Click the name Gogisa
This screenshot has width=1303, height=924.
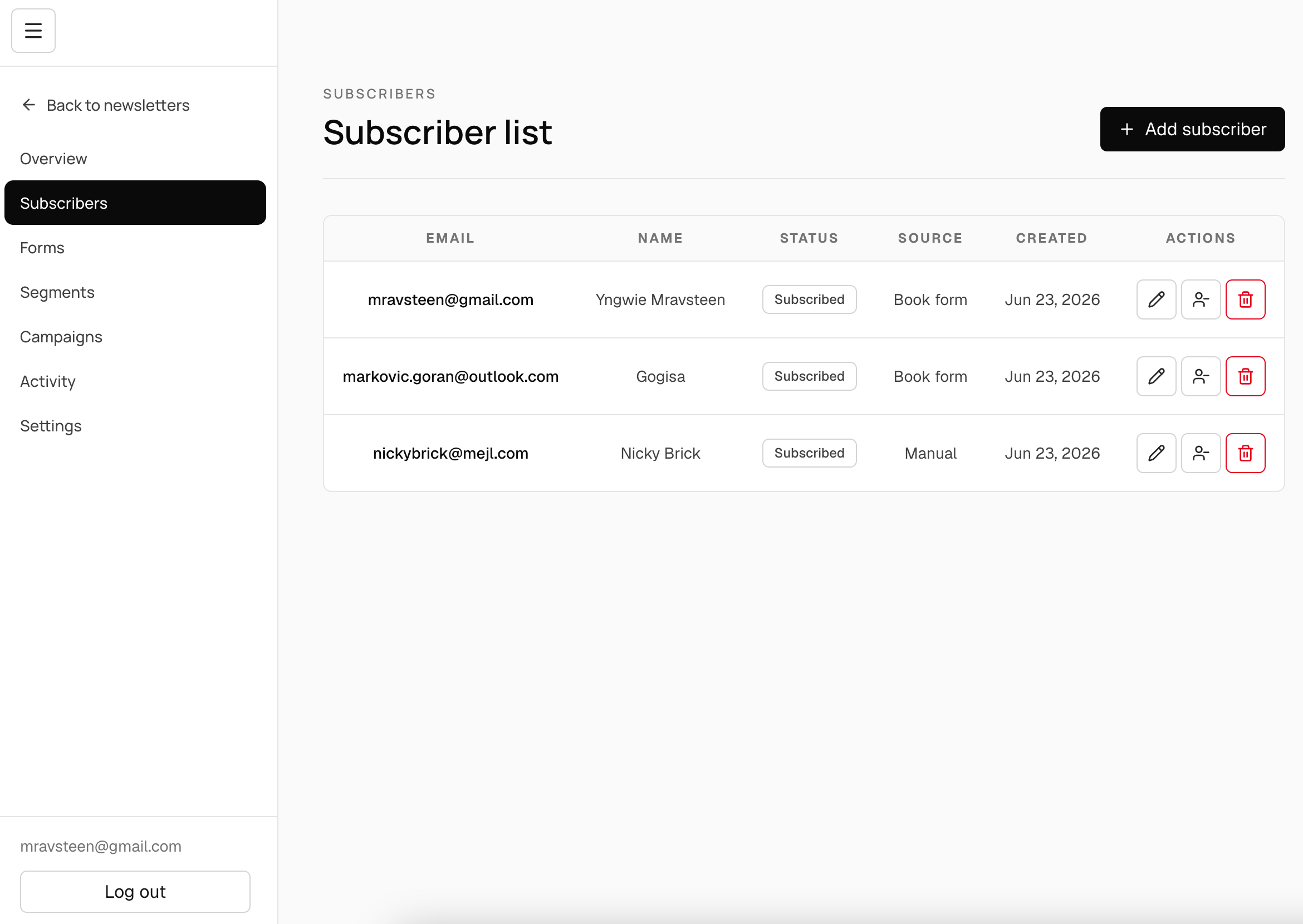pyautogui.click(x=660, y=377)
